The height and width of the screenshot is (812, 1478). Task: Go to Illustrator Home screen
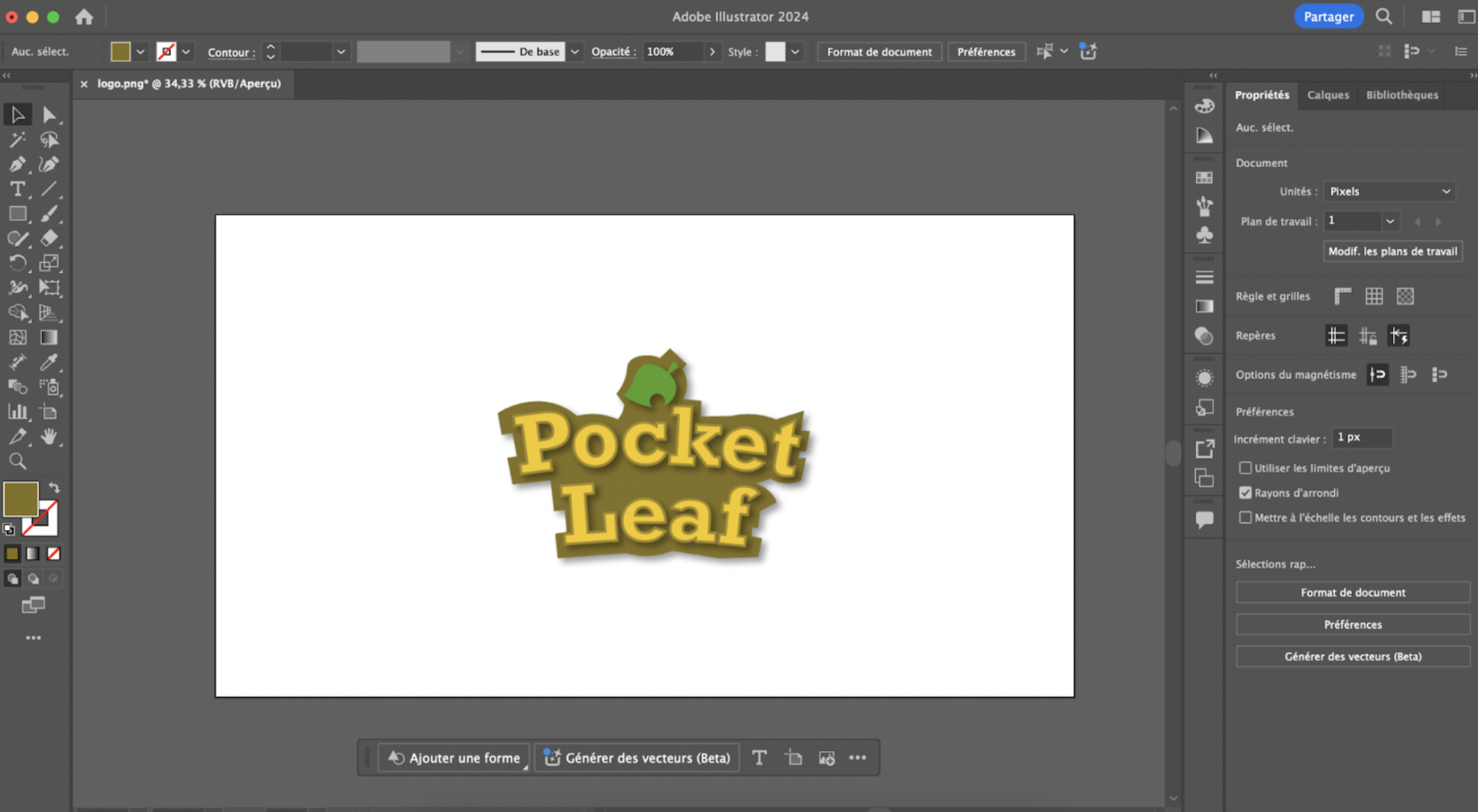84,16
